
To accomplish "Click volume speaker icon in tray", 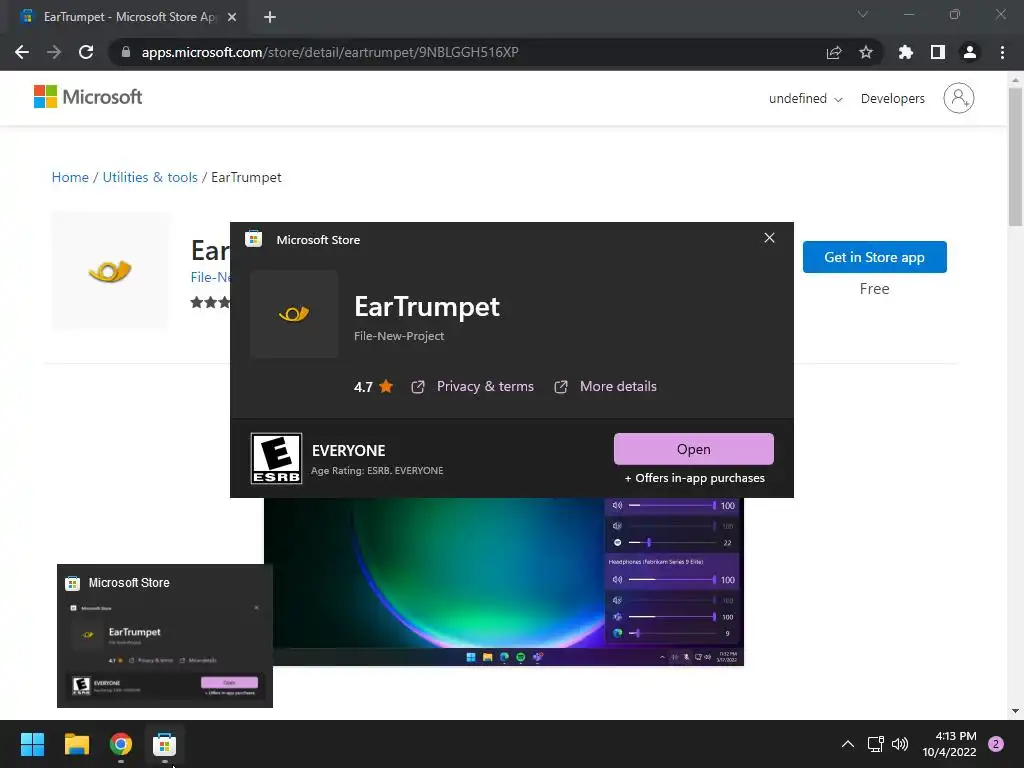I will click(x=900, y=744).
